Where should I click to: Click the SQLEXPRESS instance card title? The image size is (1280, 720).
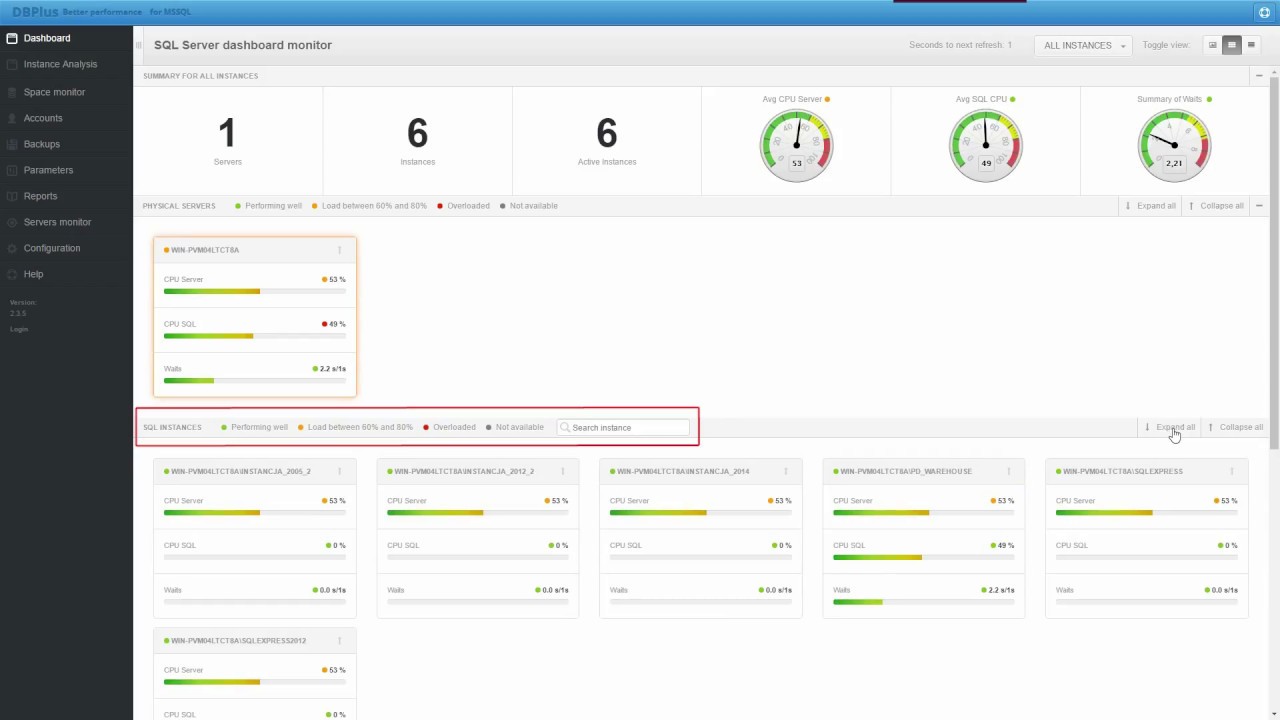tap(1123, 471)
